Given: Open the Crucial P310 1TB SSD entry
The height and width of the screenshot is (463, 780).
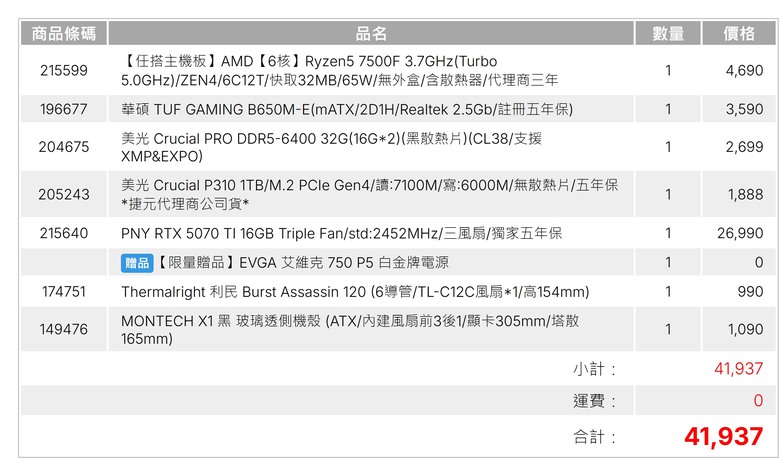Looking at the screenshot, I should (369, 194).
